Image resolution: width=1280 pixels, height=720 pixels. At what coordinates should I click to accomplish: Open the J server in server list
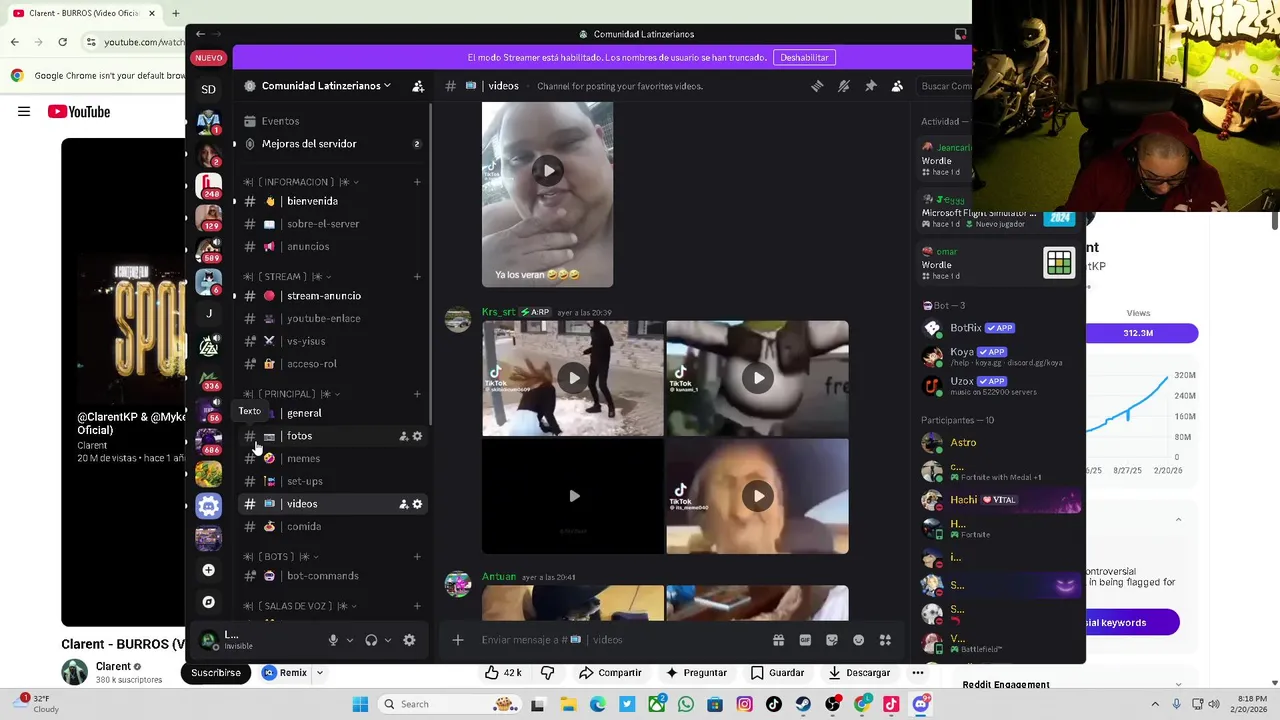(208, 314)
